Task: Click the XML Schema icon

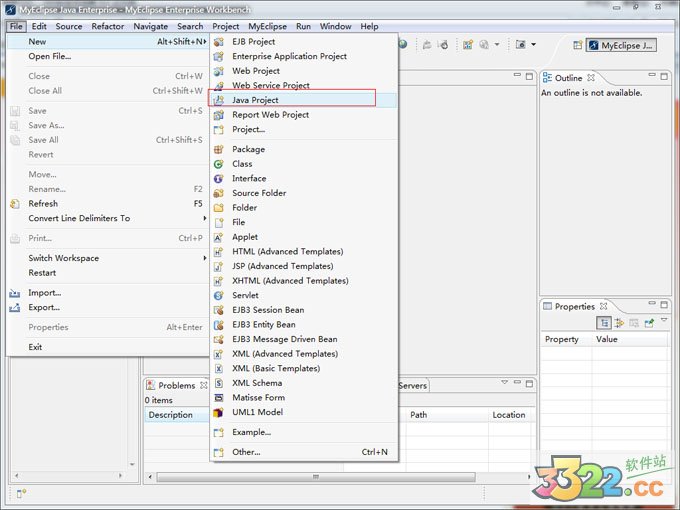Action: 219,383
